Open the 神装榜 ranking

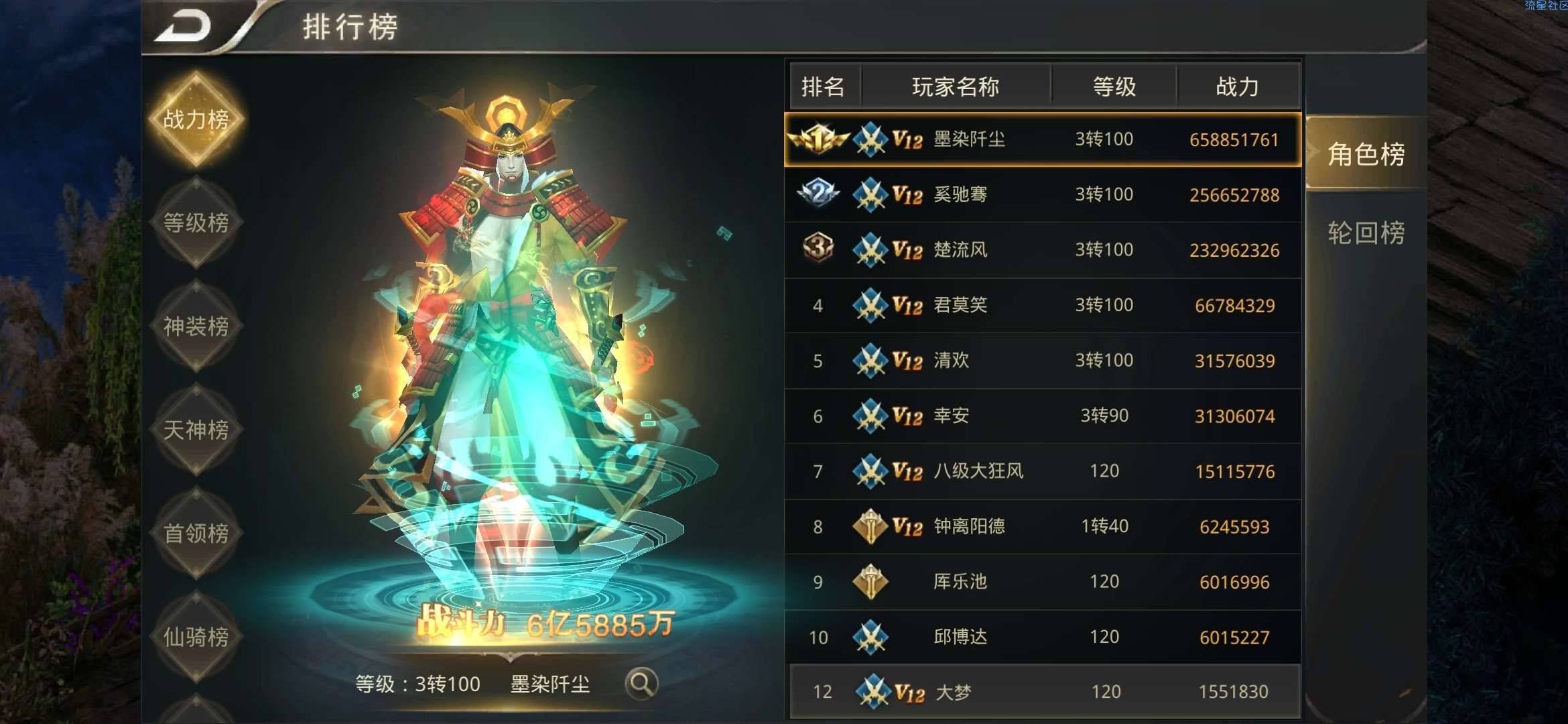coord(196,326)
